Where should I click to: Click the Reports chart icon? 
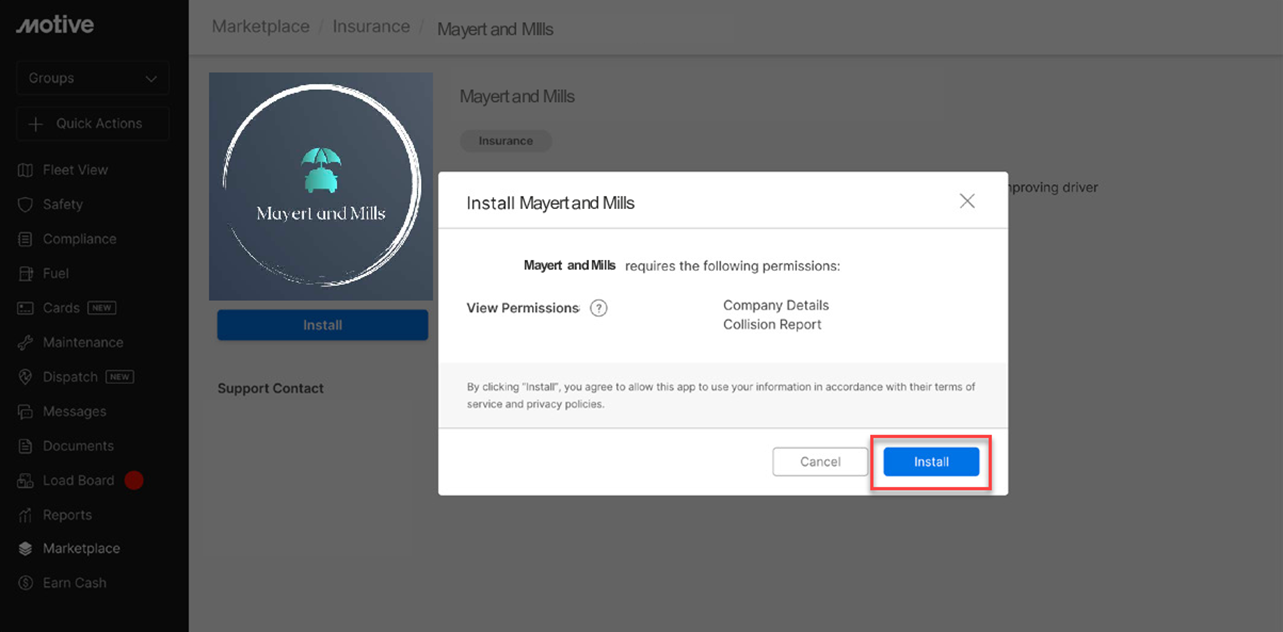coord(26,515)
